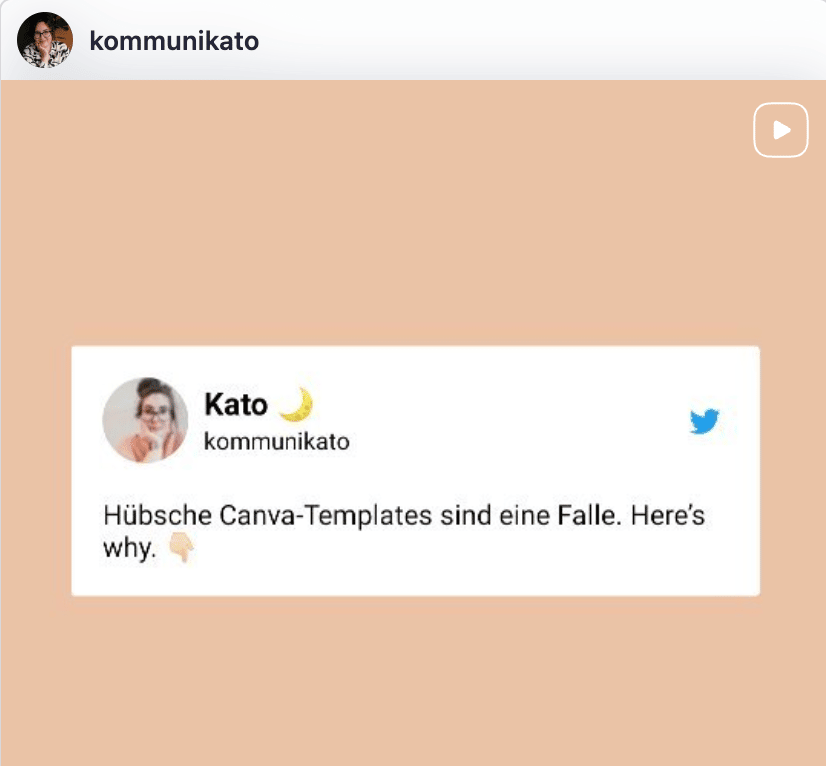
Task: Play the video using the play icon
Action: click(781, 130)
